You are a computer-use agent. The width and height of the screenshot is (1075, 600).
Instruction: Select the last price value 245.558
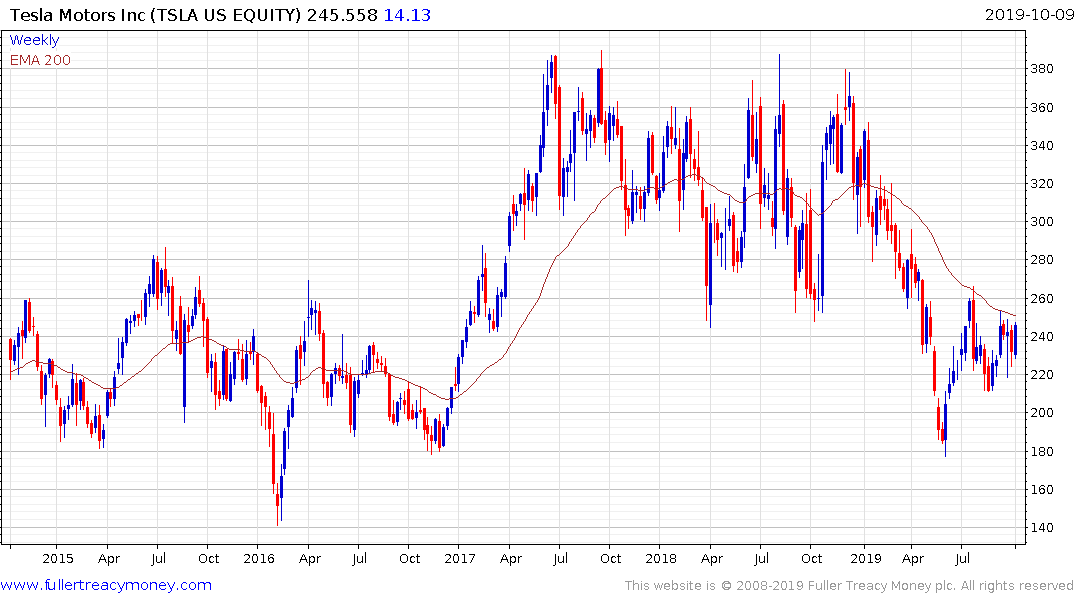click(x=342, y=15)
